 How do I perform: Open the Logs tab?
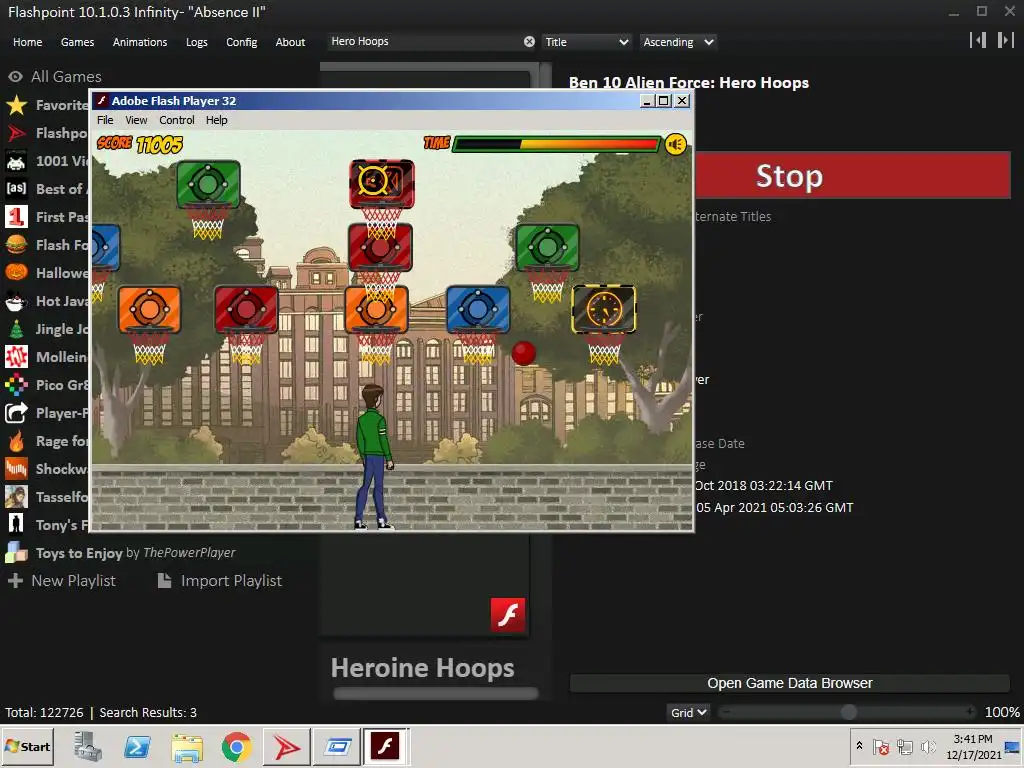coord(197,42)
